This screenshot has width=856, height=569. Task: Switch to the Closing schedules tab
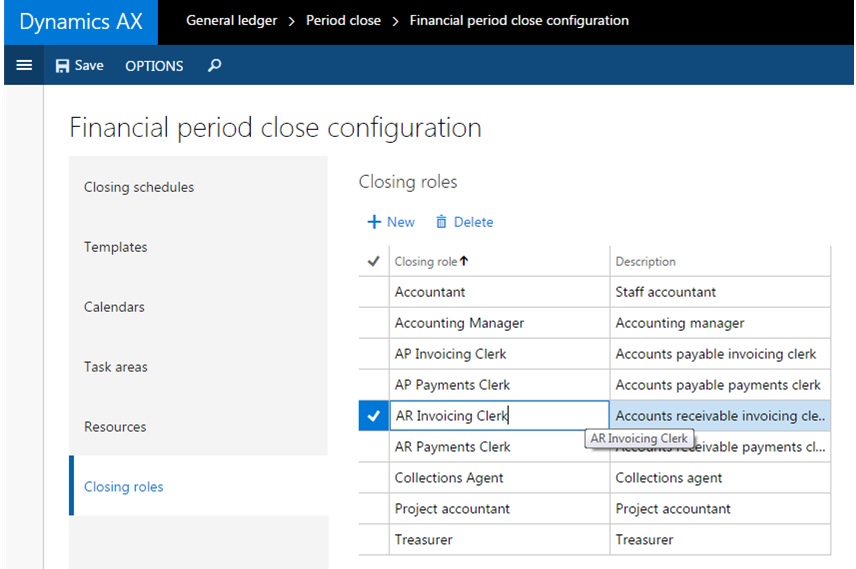tap(139, 187)
